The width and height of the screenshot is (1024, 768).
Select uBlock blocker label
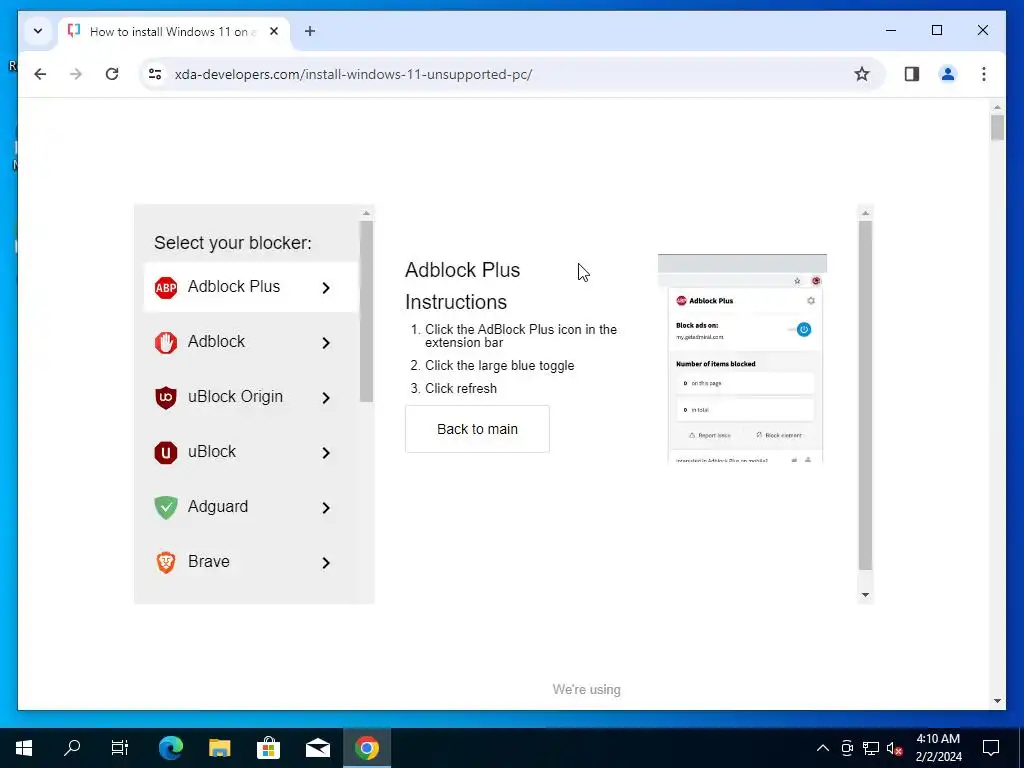212,451
